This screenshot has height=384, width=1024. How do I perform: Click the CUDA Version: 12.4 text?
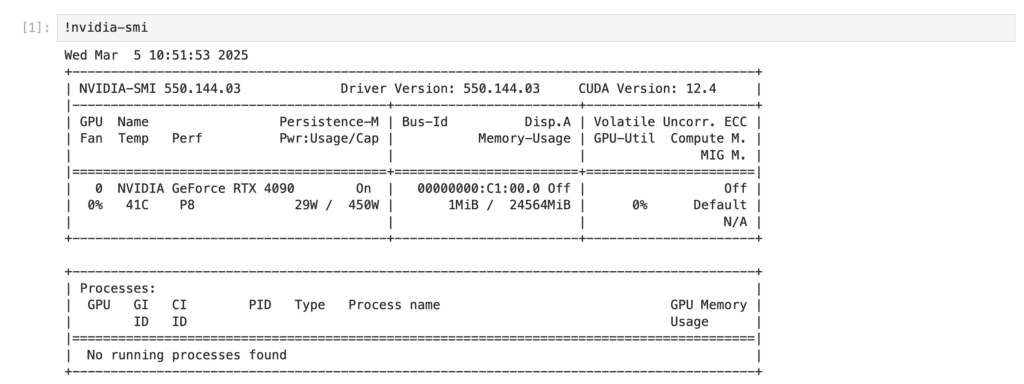click(x=647, y=89)
